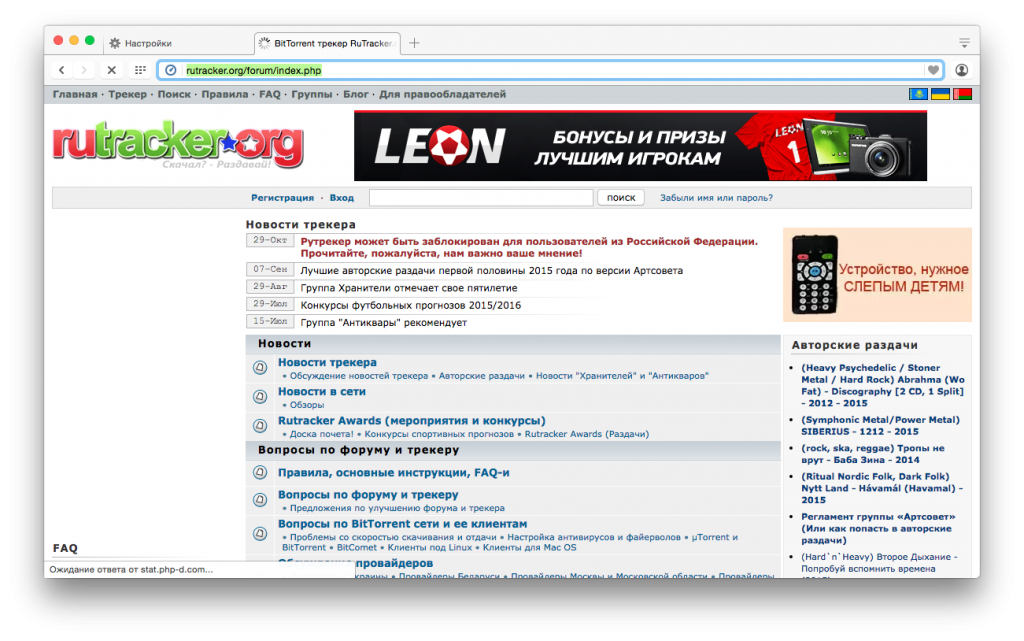Open the tab menu icon at top right

click(964, 43)
